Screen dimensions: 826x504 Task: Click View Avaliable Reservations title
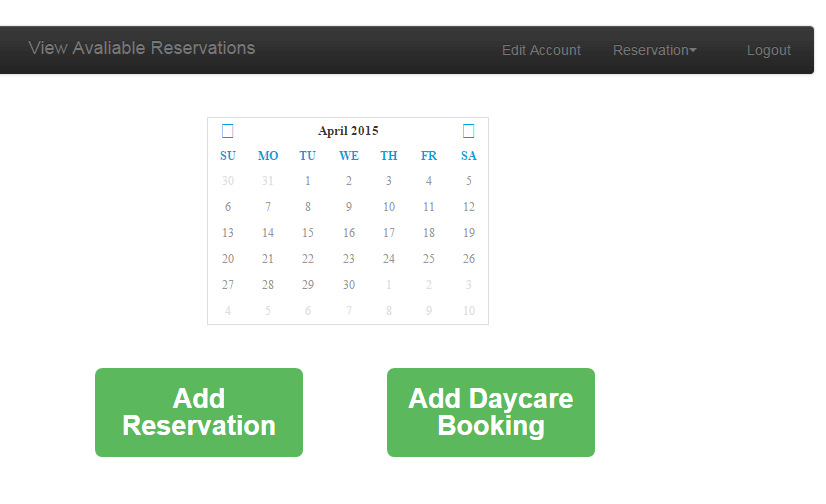click(142, 48)
